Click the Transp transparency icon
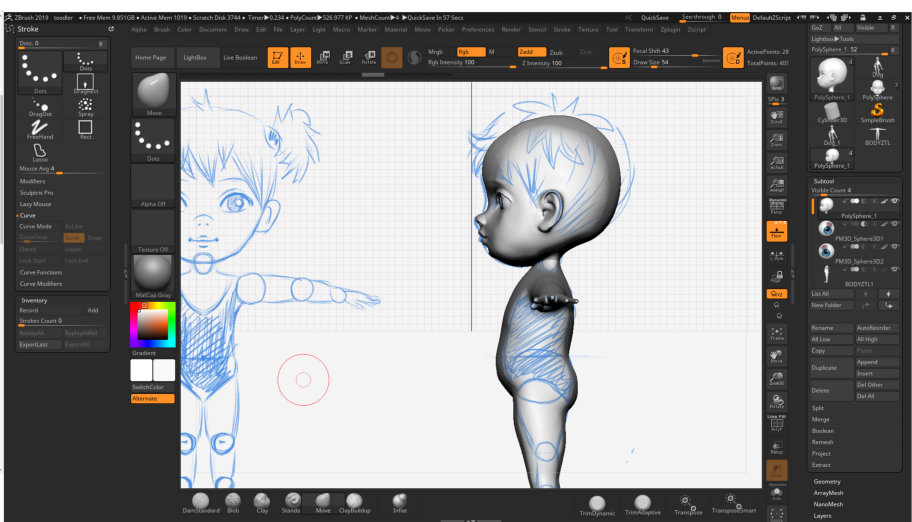 point(776,447)
